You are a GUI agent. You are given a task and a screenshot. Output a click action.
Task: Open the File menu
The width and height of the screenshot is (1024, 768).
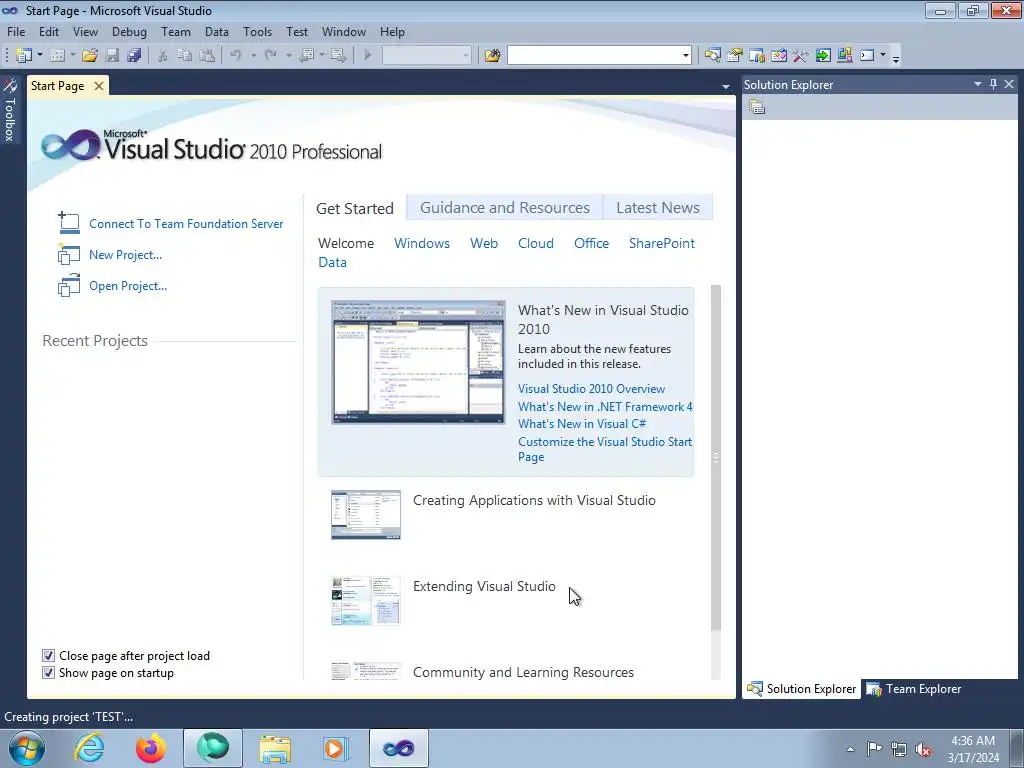coord(16,31)
